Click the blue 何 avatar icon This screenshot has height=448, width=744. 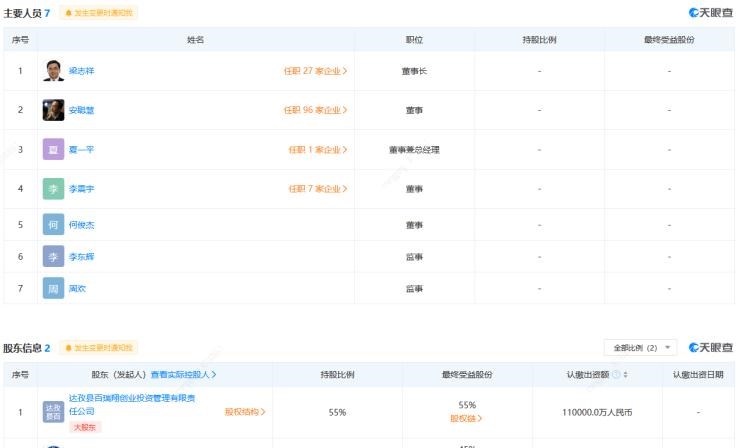coord(53,224)
